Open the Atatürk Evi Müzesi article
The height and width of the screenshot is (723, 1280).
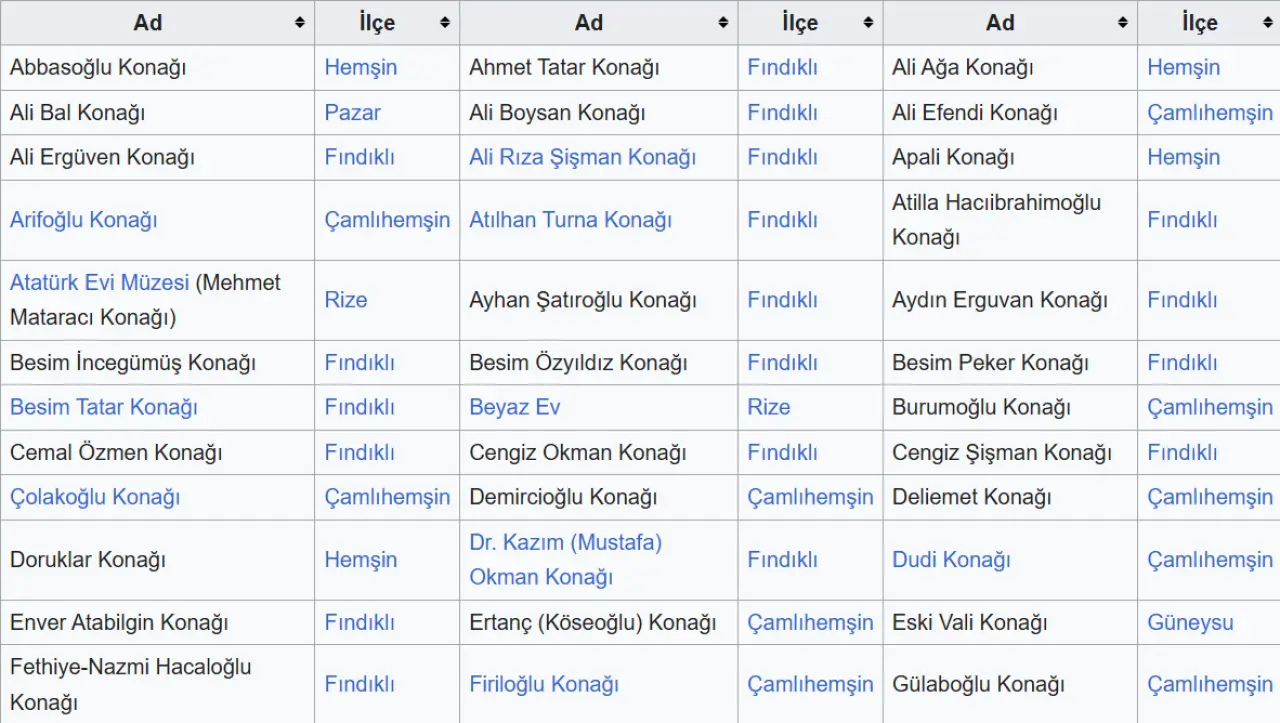pyautogui.click(x=99, y=283)
